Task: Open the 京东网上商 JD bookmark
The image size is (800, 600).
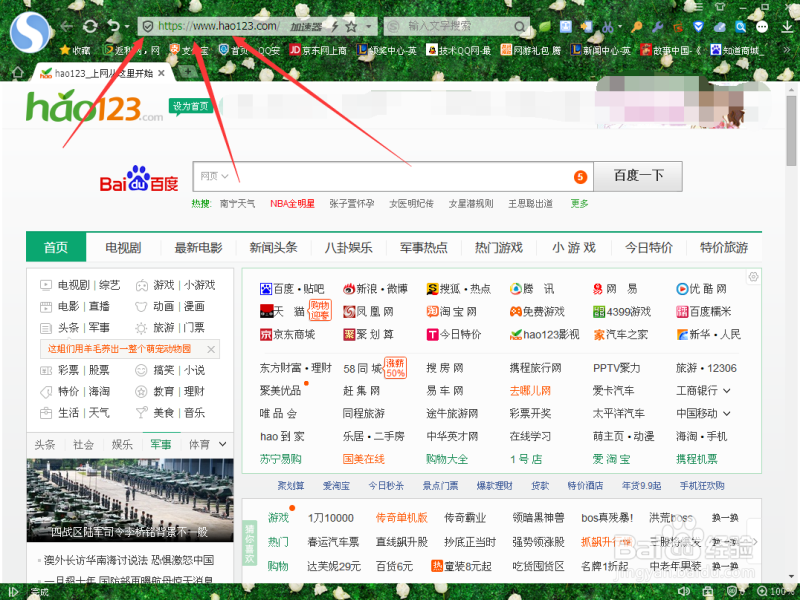Action: click(x=318, y=50)
